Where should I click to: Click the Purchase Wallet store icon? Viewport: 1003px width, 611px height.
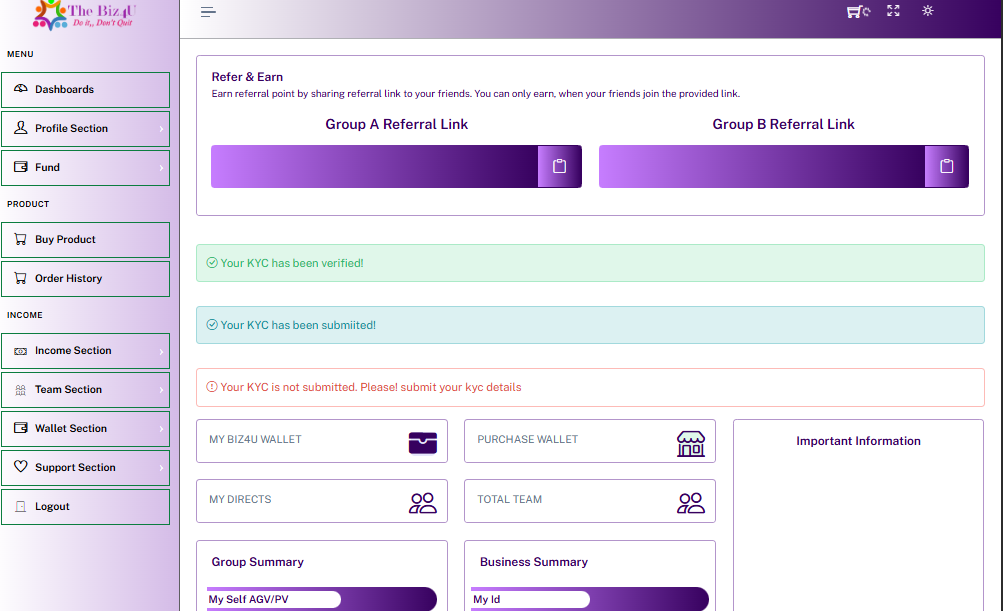(x=690, y=443)
